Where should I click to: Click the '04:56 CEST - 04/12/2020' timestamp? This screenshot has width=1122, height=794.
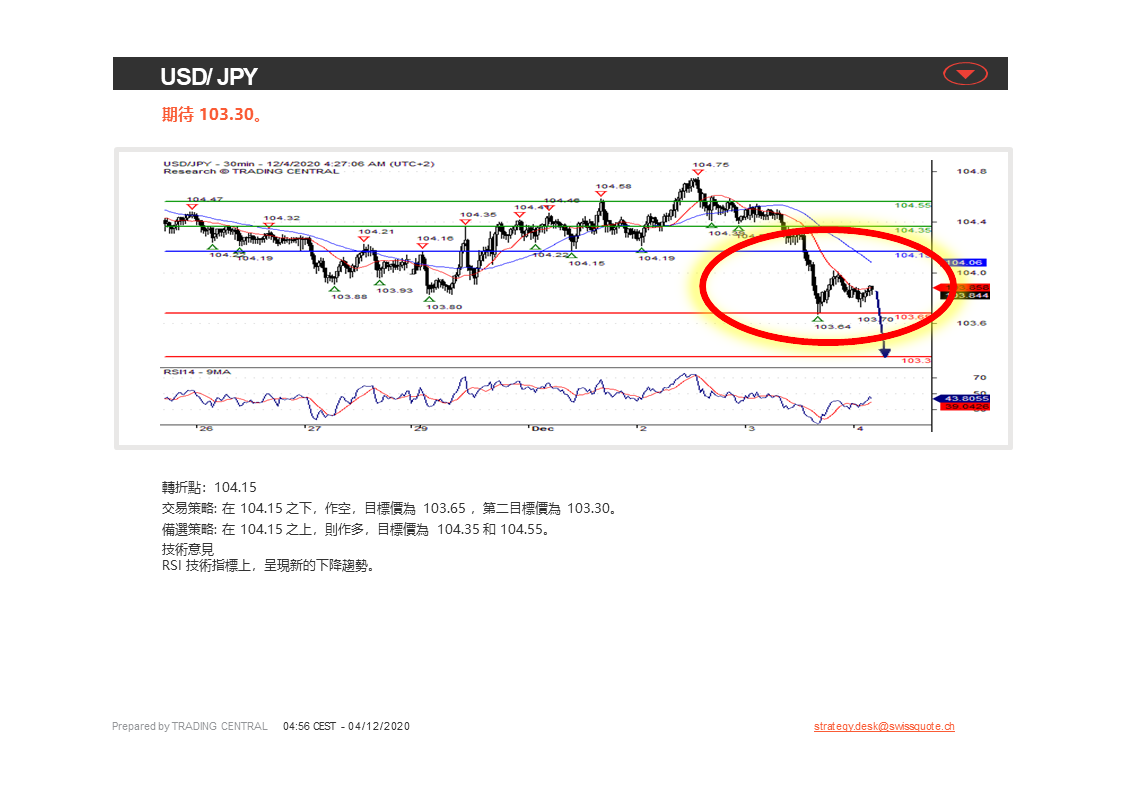[x=346, y=726]
